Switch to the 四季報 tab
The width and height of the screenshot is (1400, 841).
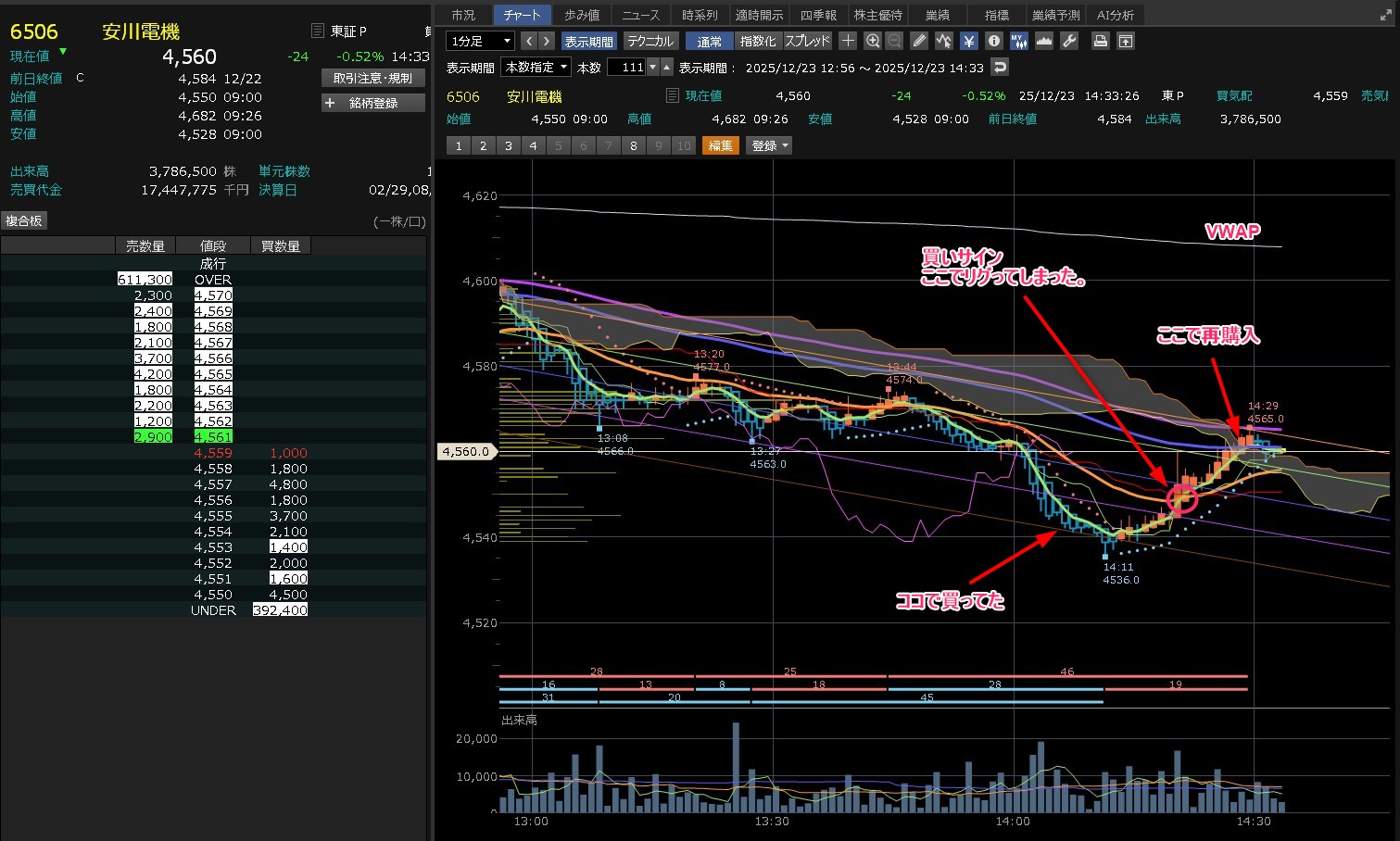[818, 15]
